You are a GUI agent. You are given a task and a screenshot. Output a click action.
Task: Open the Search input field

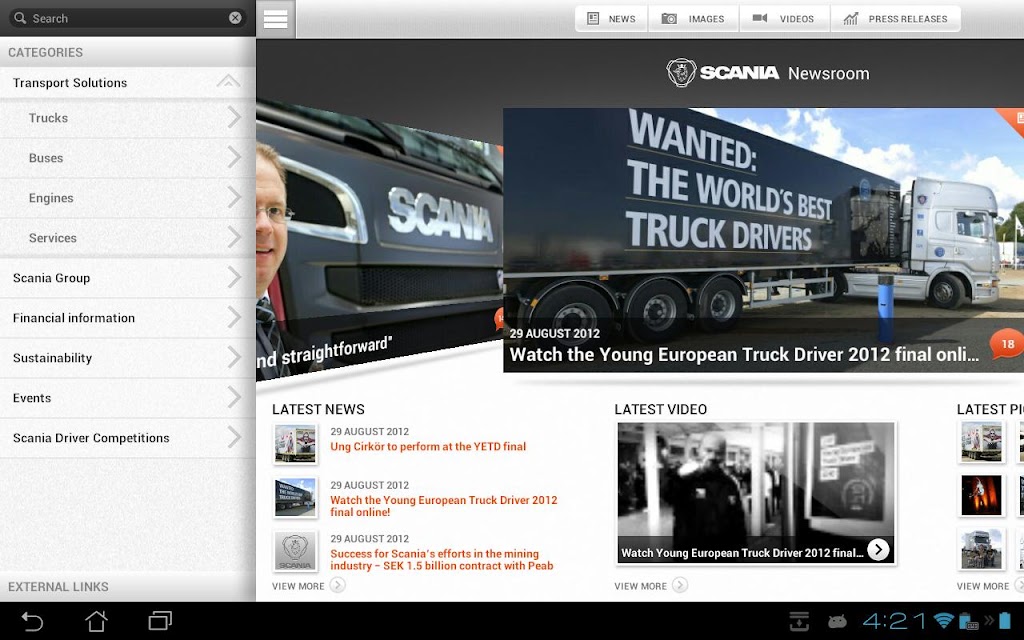[x=127, y=18]
